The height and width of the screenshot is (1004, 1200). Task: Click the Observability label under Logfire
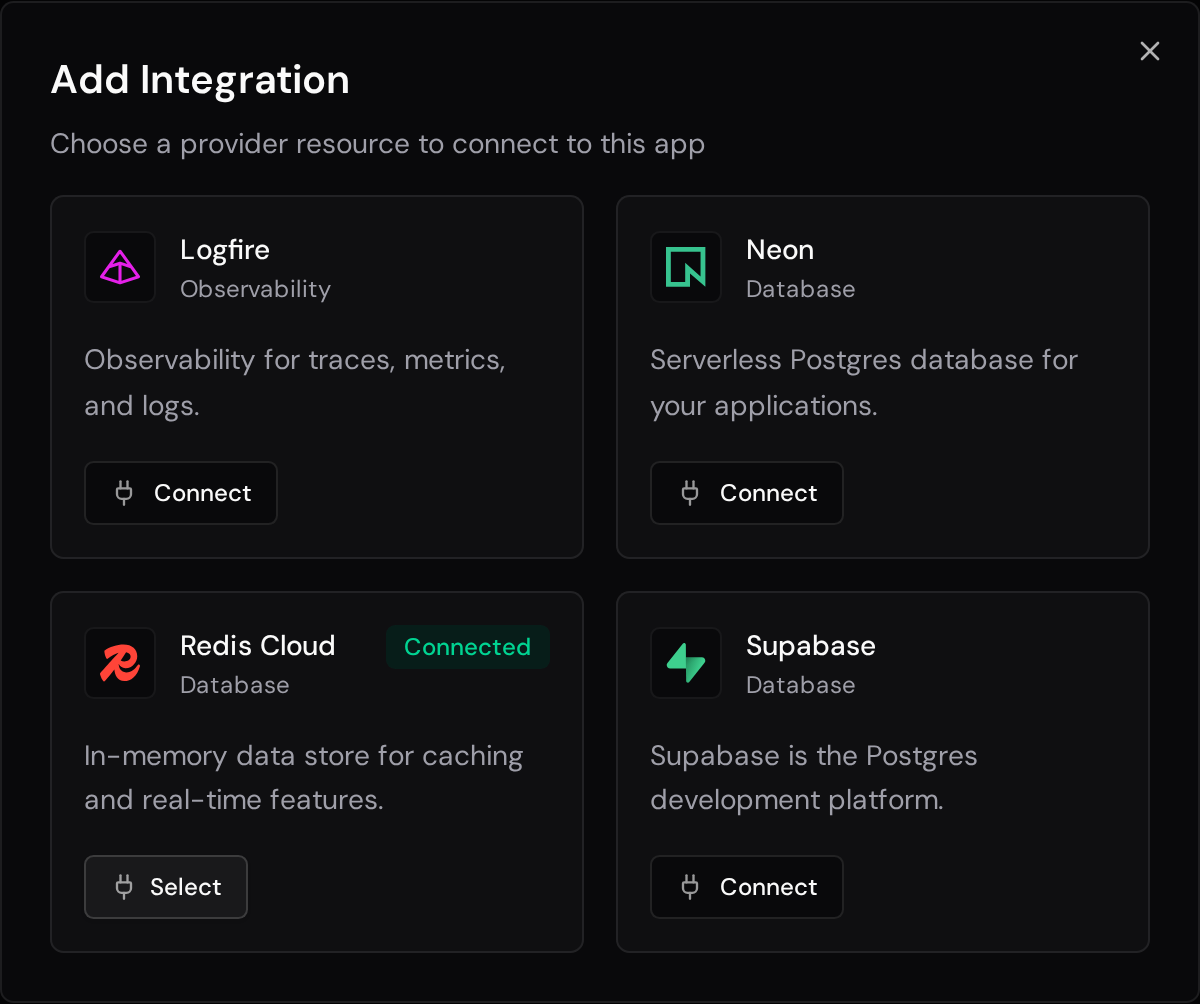click(x=255, y=289)
